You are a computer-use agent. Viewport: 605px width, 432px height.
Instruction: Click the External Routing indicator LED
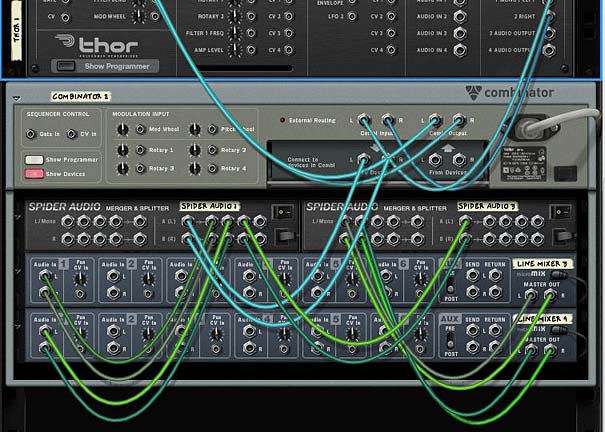pyautogui.click(x=283, y=120)
